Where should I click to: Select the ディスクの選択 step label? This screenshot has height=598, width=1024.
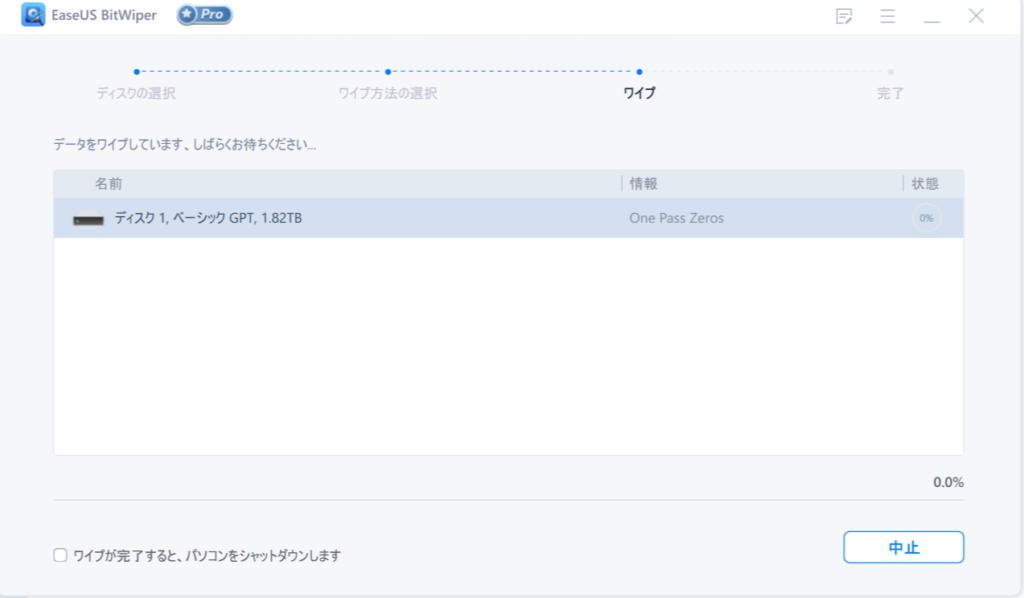(136, 94)
